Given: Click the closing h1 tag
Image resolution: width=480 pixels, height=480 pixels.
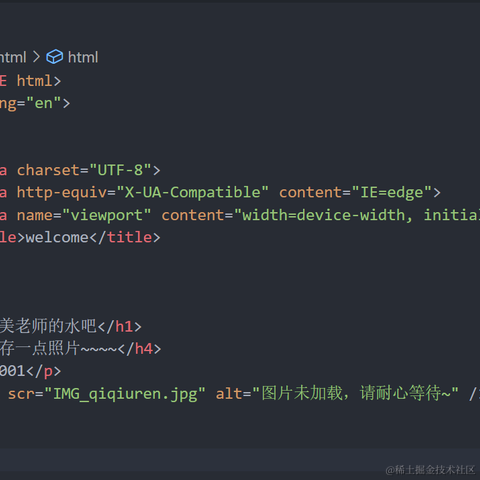Looking at the screenshot, I should [119, 326].
